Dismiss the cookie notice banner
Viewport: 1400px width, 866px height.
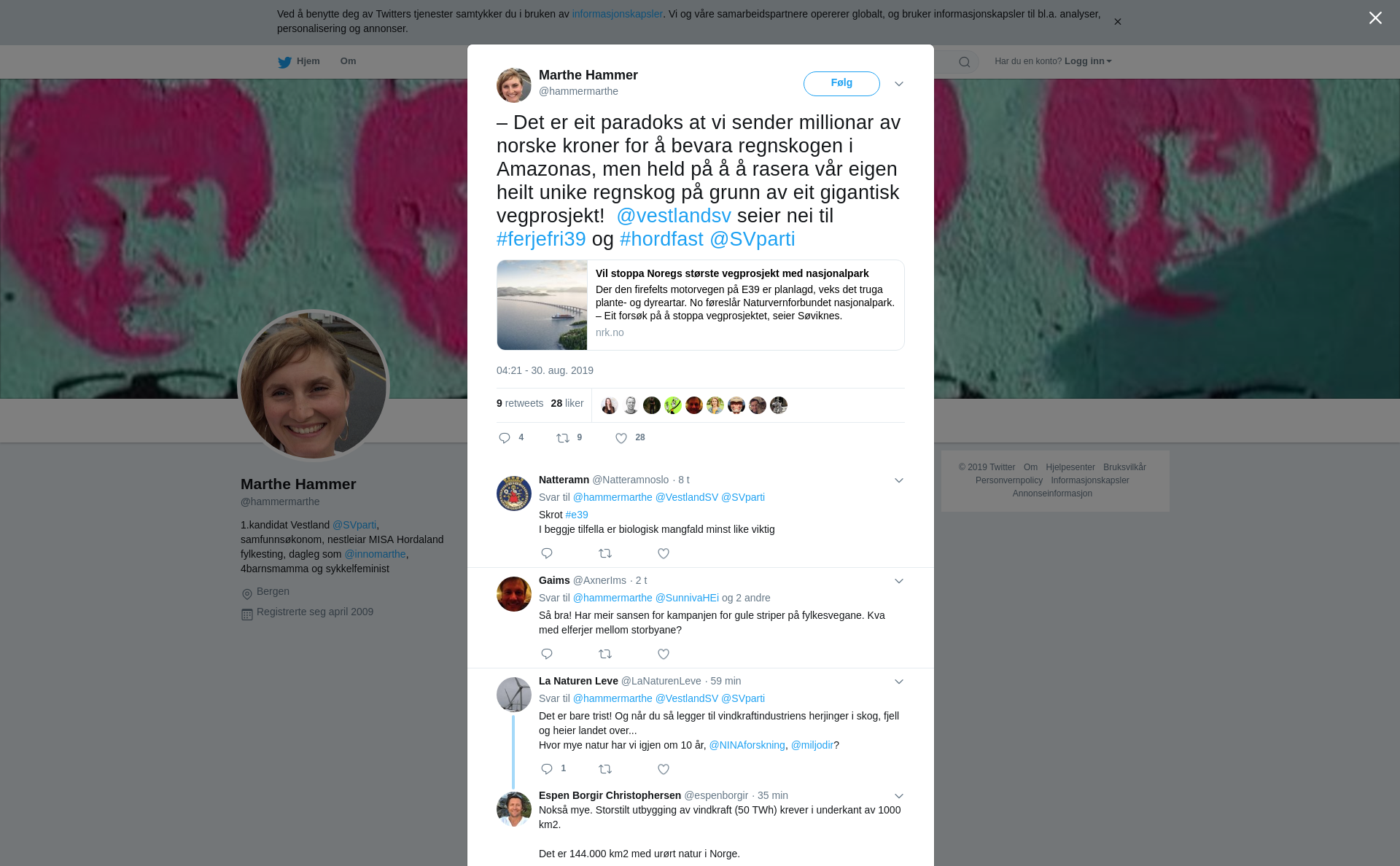1117,22
